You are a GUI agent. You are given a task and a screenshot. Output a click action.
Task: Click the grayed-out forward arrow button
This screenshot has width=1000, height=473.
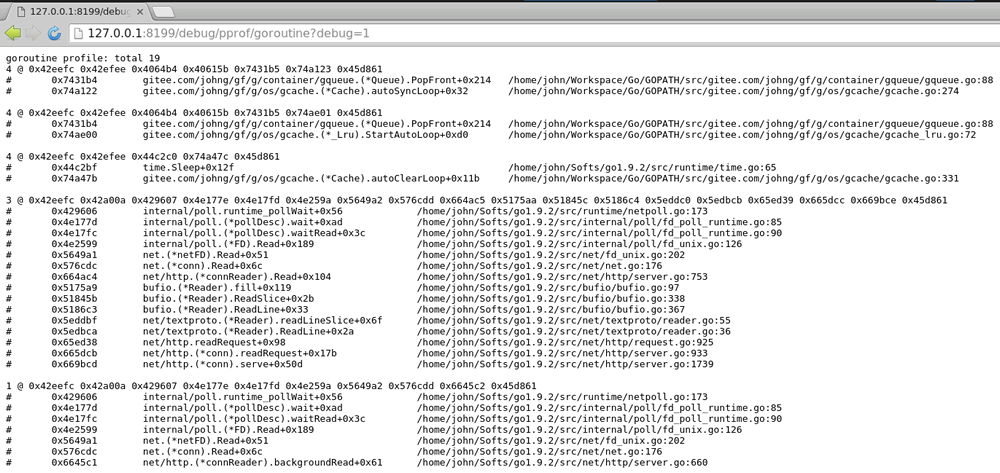pyautogui.click(x=33, y=33)
